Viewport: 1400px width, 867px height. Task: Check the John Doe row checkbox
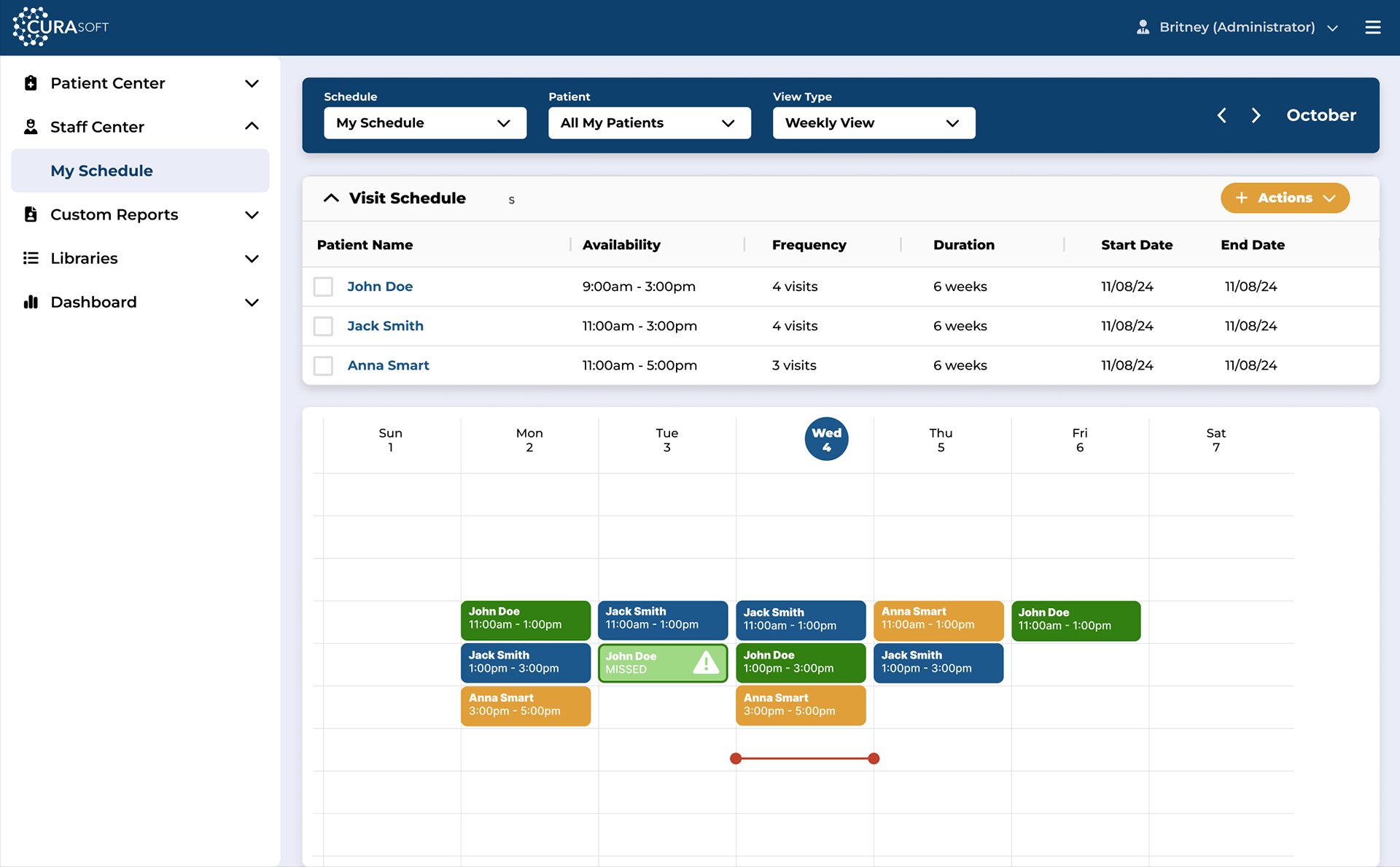pos(323,287)
